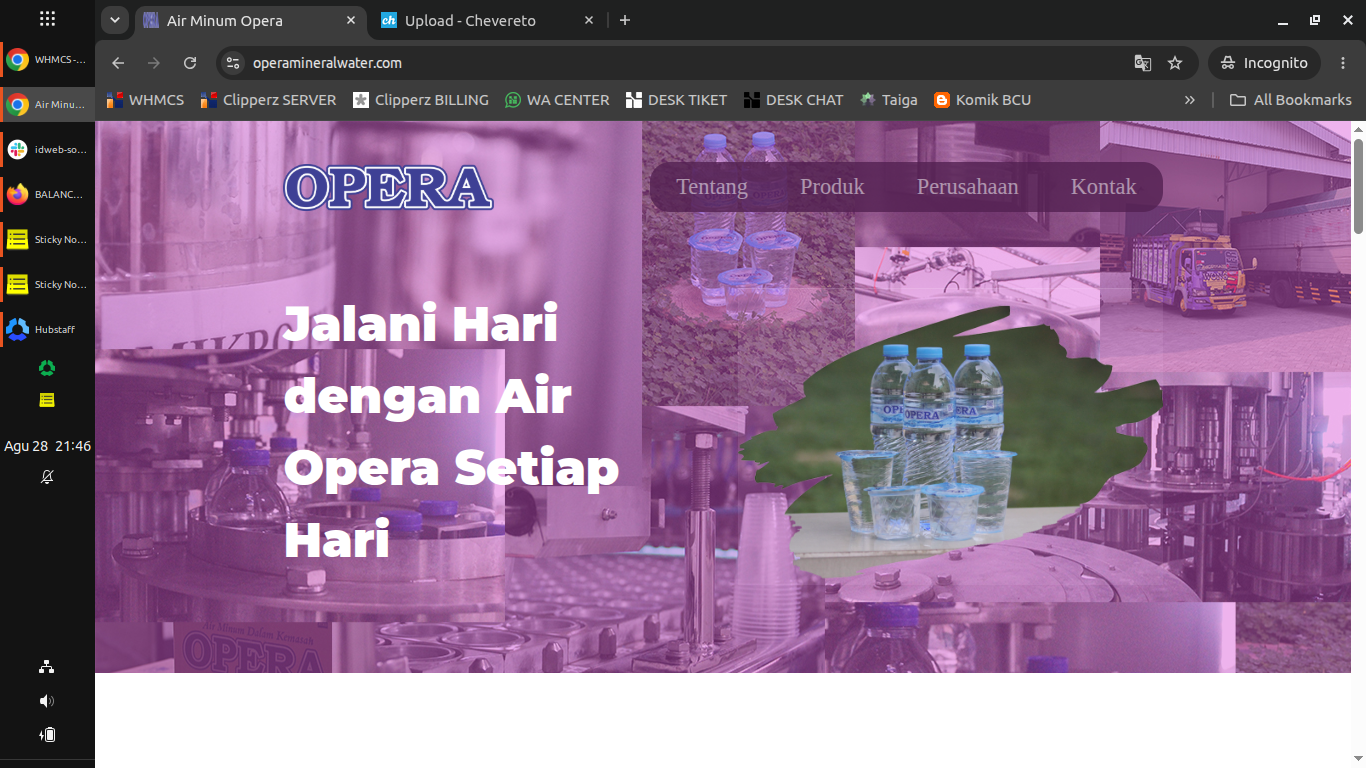Open the Chrome three-dot menu

coord(1343,63)
